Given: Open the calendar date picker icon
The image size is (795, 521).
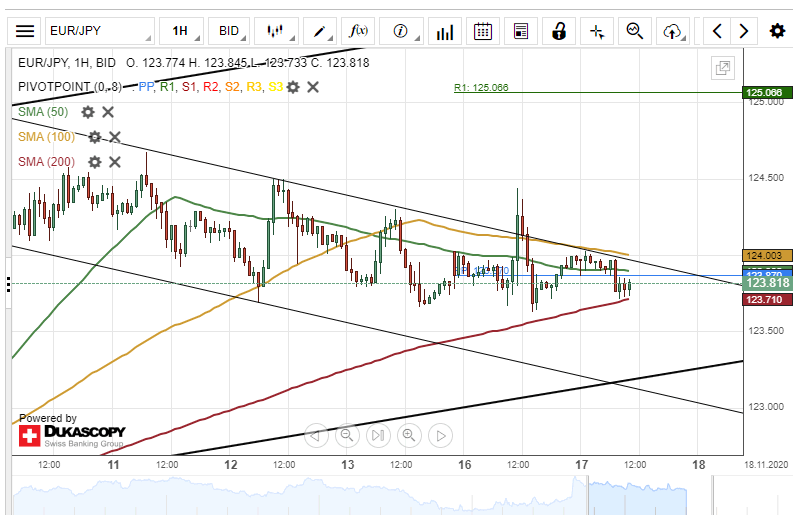Looking at the screenshot, I should [483, 31].
